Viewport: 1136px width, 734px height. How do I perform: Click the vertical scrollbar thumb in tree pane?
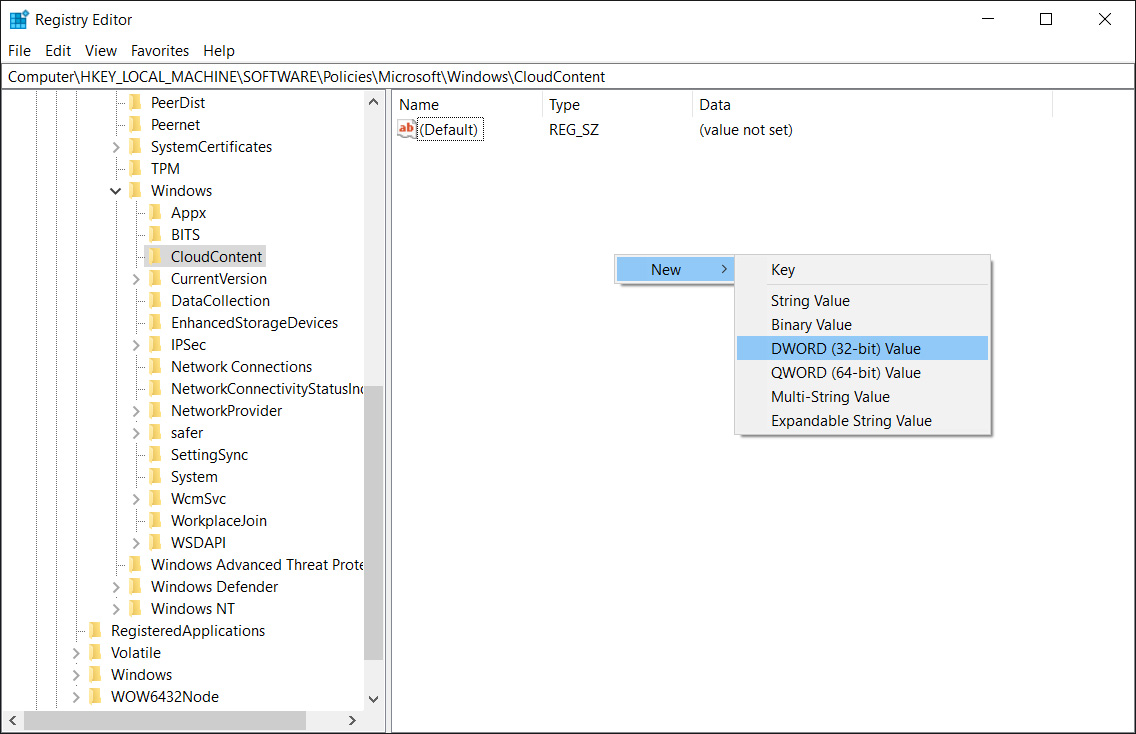coord(373,522)
